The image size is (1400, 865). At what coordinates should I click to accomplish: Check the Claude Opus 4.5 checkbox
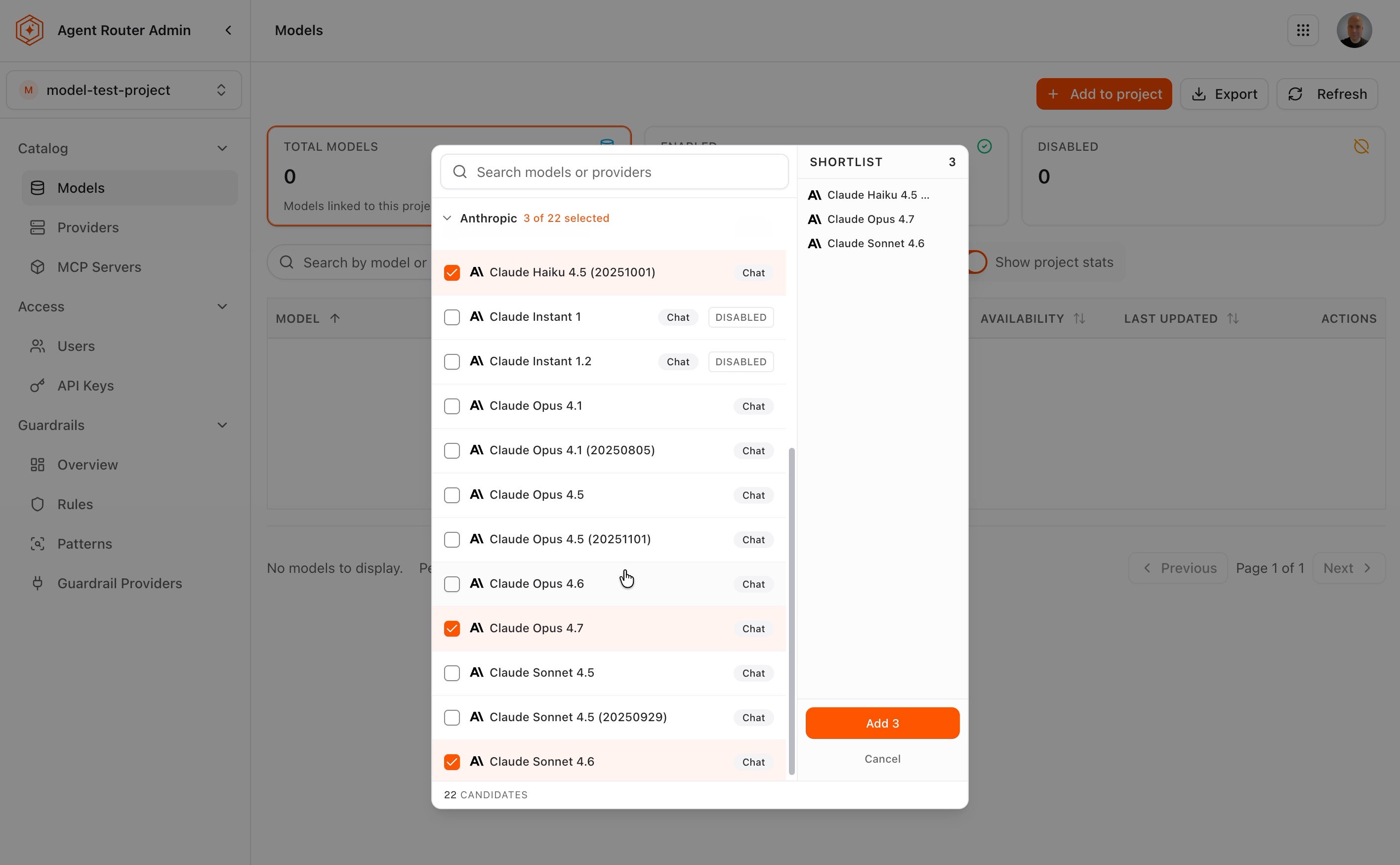tap(452, 495)
